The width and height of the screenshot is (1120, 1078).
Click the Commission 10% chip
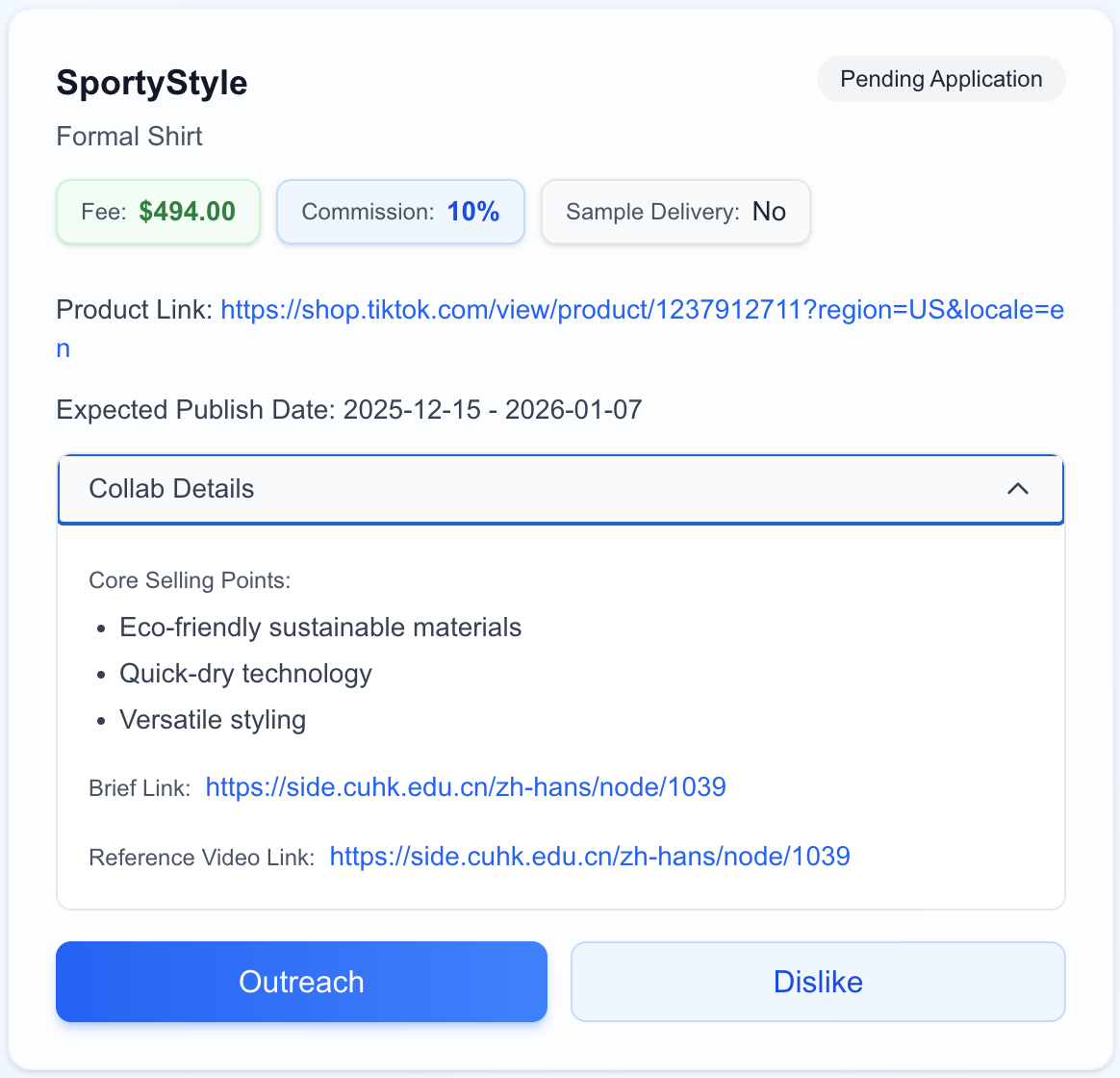click(400, 212)
